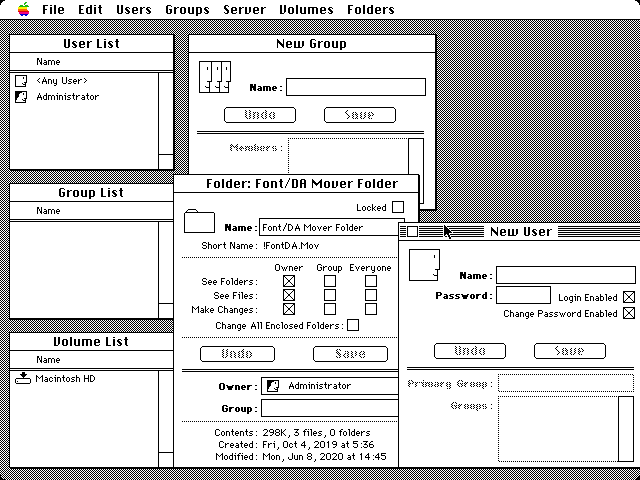Open the Server menu
This screenshot has height=480, width=640.
244,9
